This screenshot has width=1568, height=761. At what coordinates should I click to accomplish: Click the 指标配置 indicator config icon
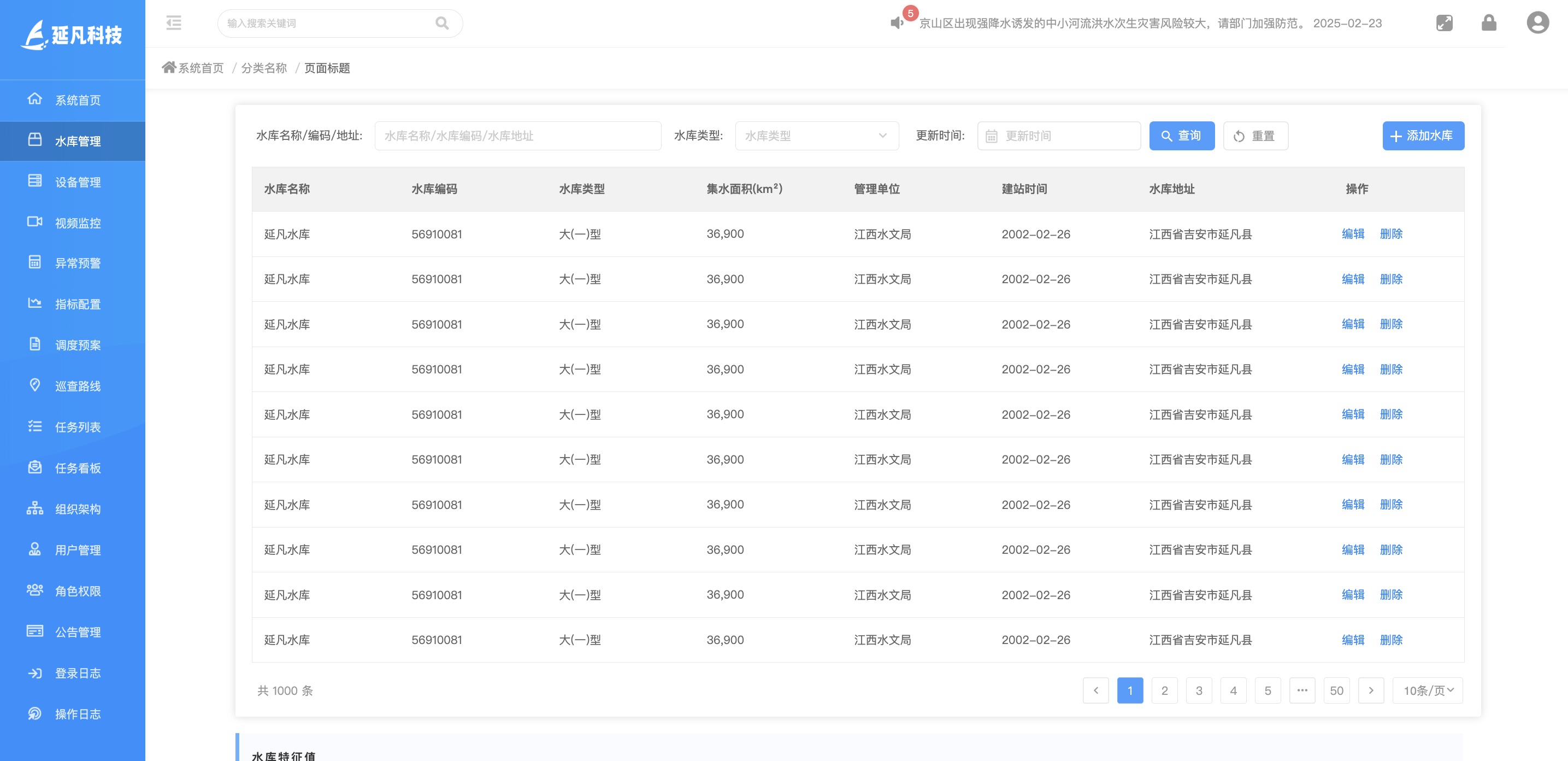(35, 304)
